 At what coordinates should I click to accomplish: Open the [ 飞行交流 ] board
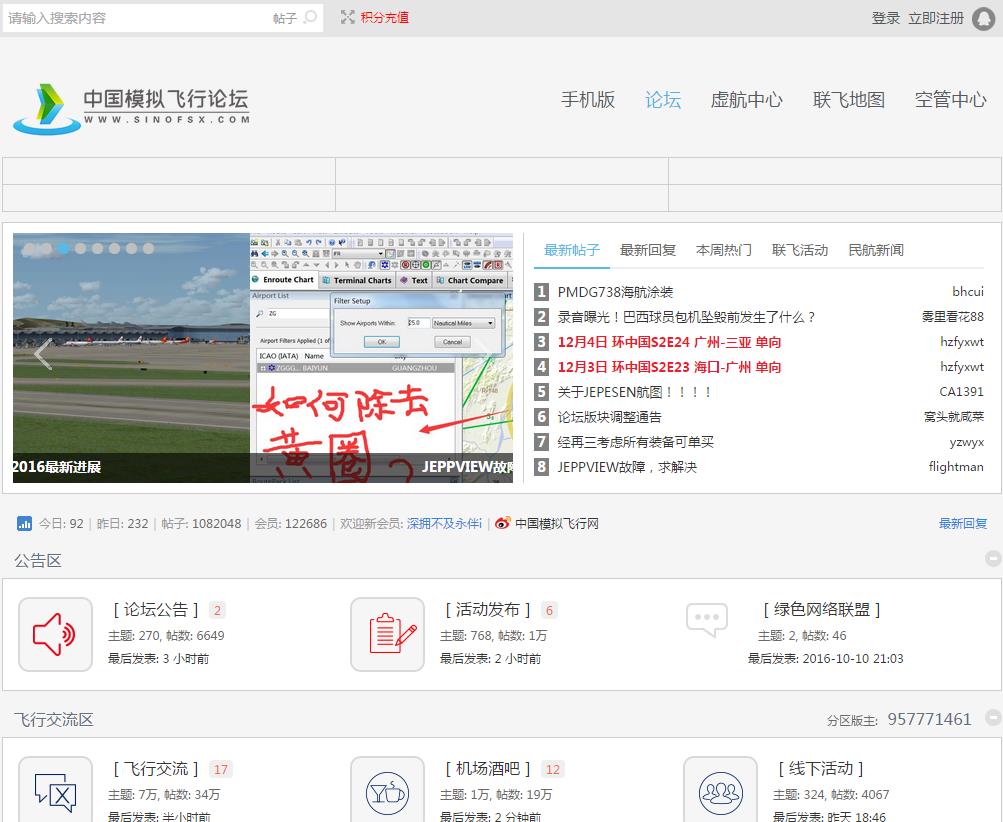[x=156, y=769]
